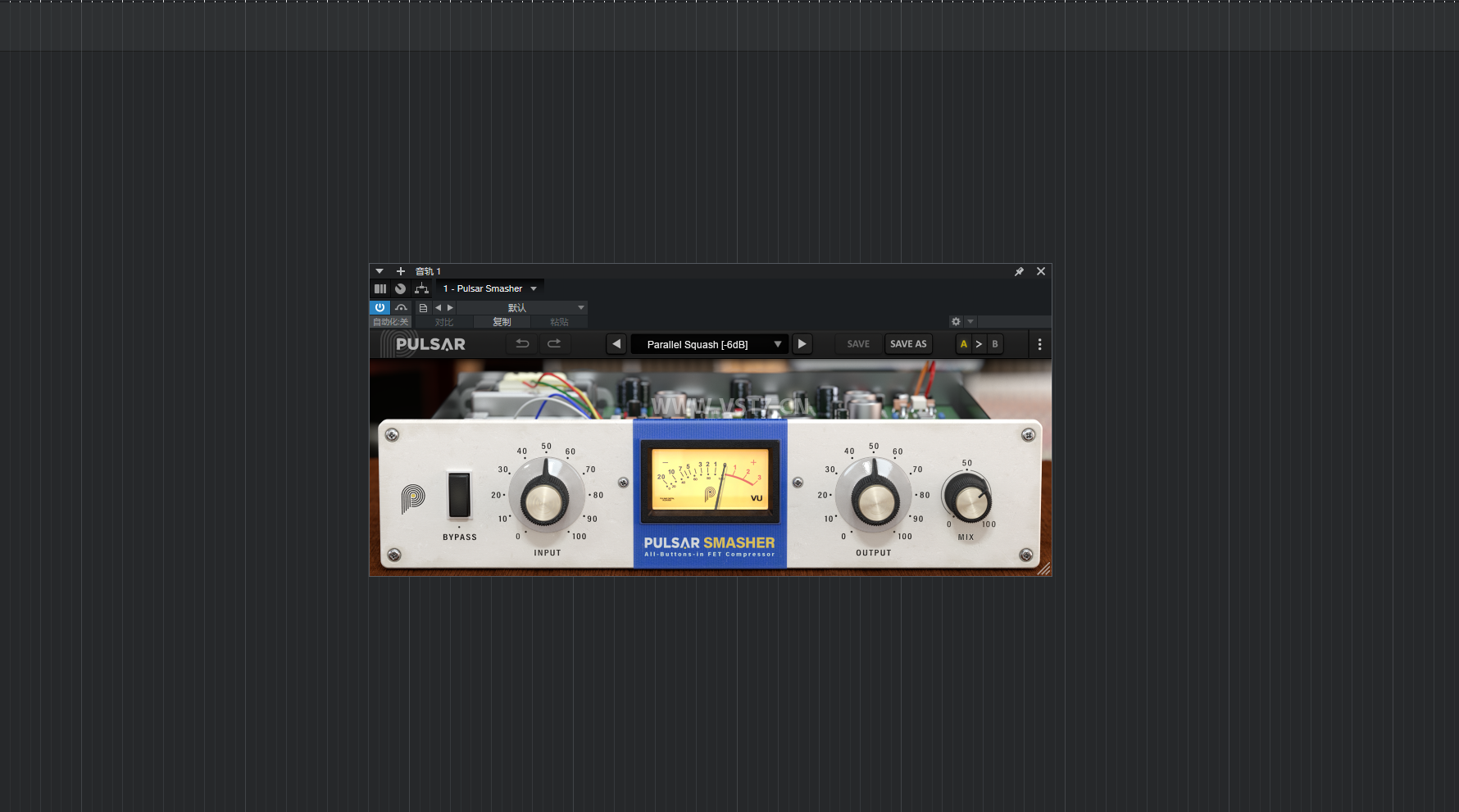Open the three-dot plugin options menu

tap(1040, 344)
